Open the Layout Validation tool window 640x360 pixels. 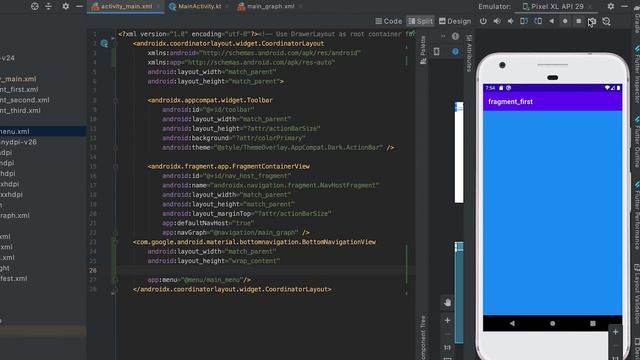[636, 294]
